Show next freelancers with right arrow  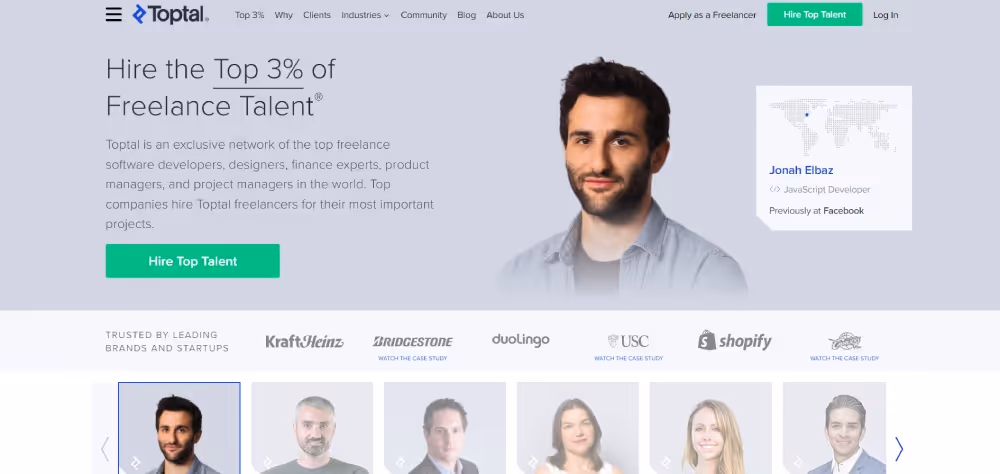(899, 449)
